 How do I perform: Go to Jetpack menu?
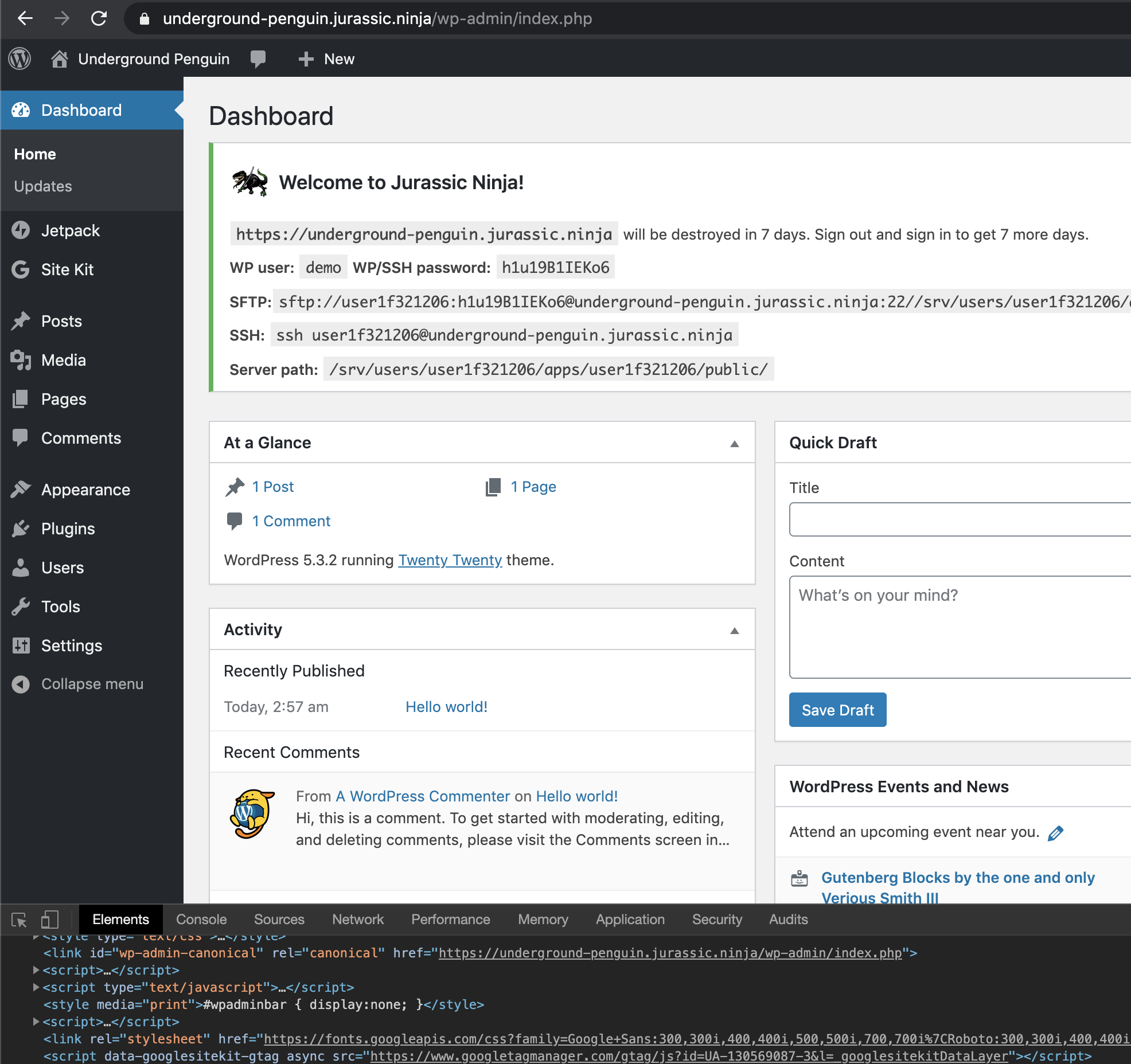pyautogui.click(x=71, y=230)
